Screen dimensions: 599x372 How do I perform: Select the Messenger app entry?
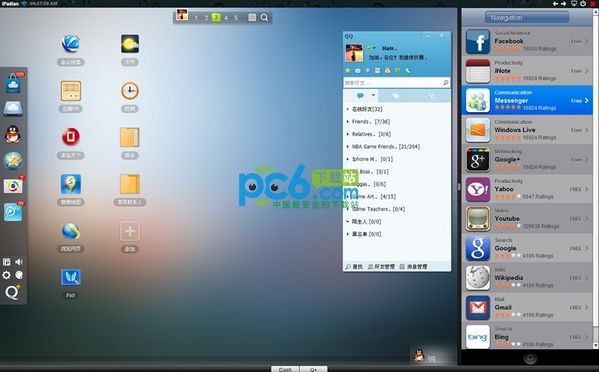(527, 100)
